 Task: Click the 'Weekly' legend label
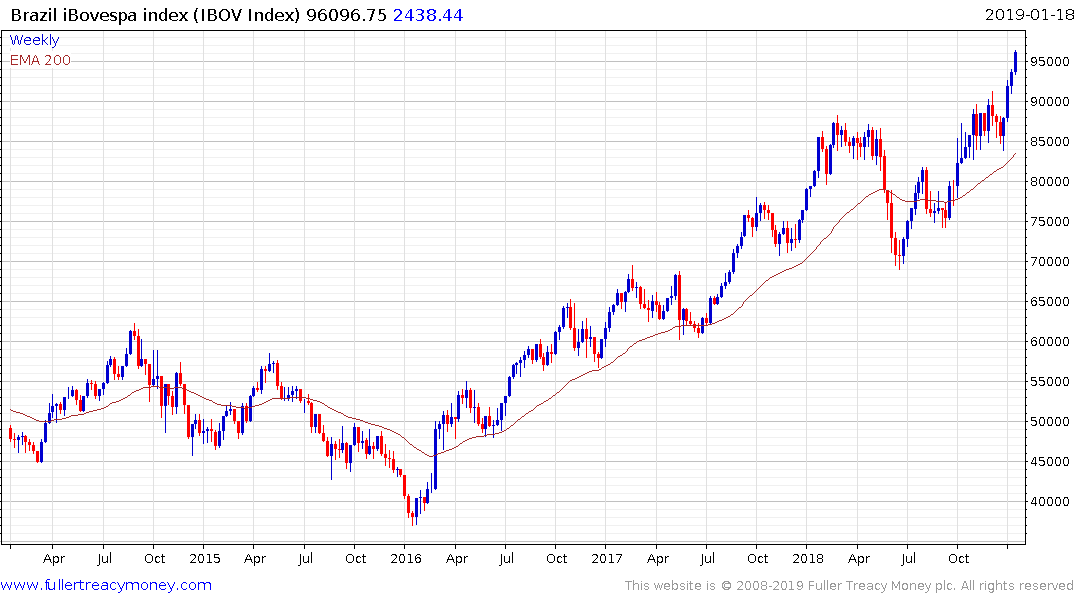34,40
